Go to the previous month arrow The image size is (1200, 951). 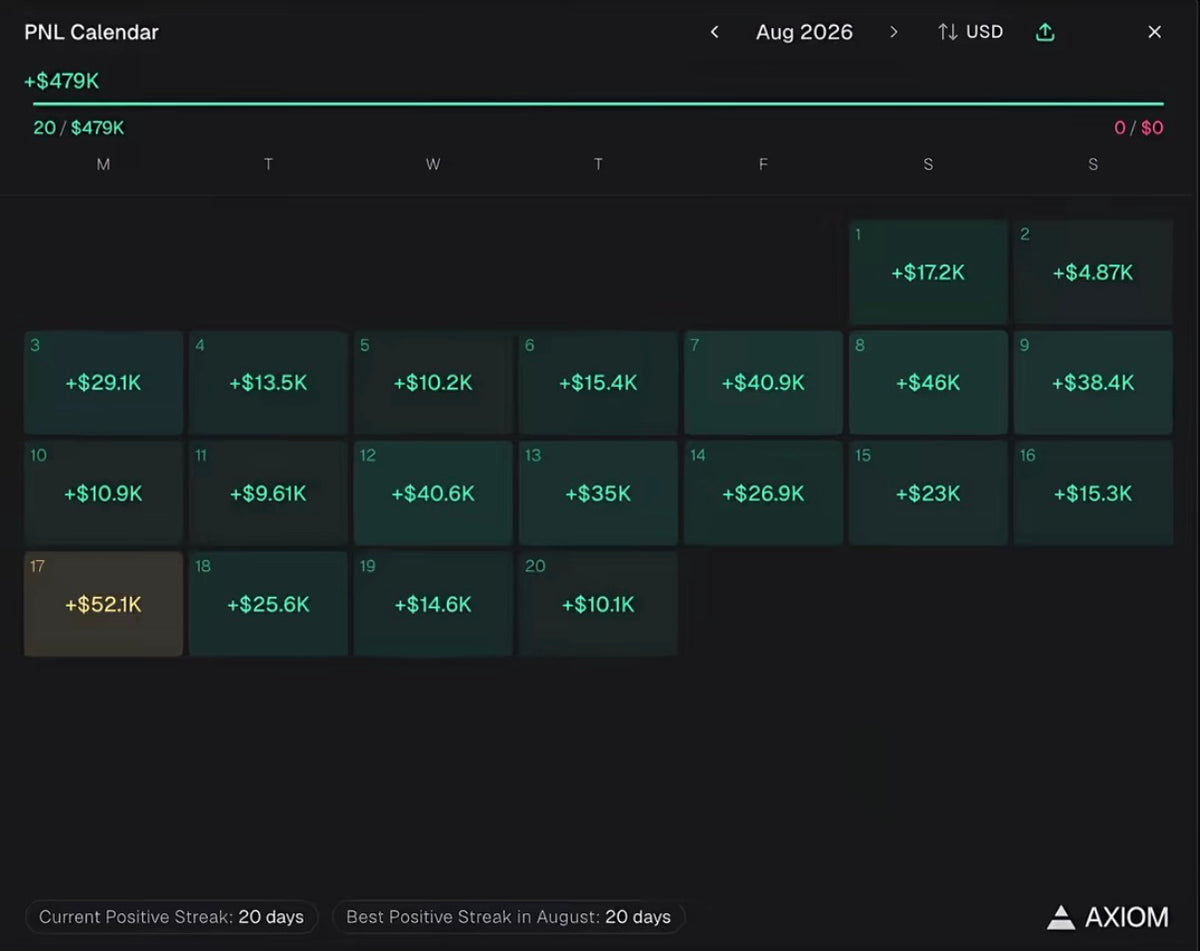(714, 32)
